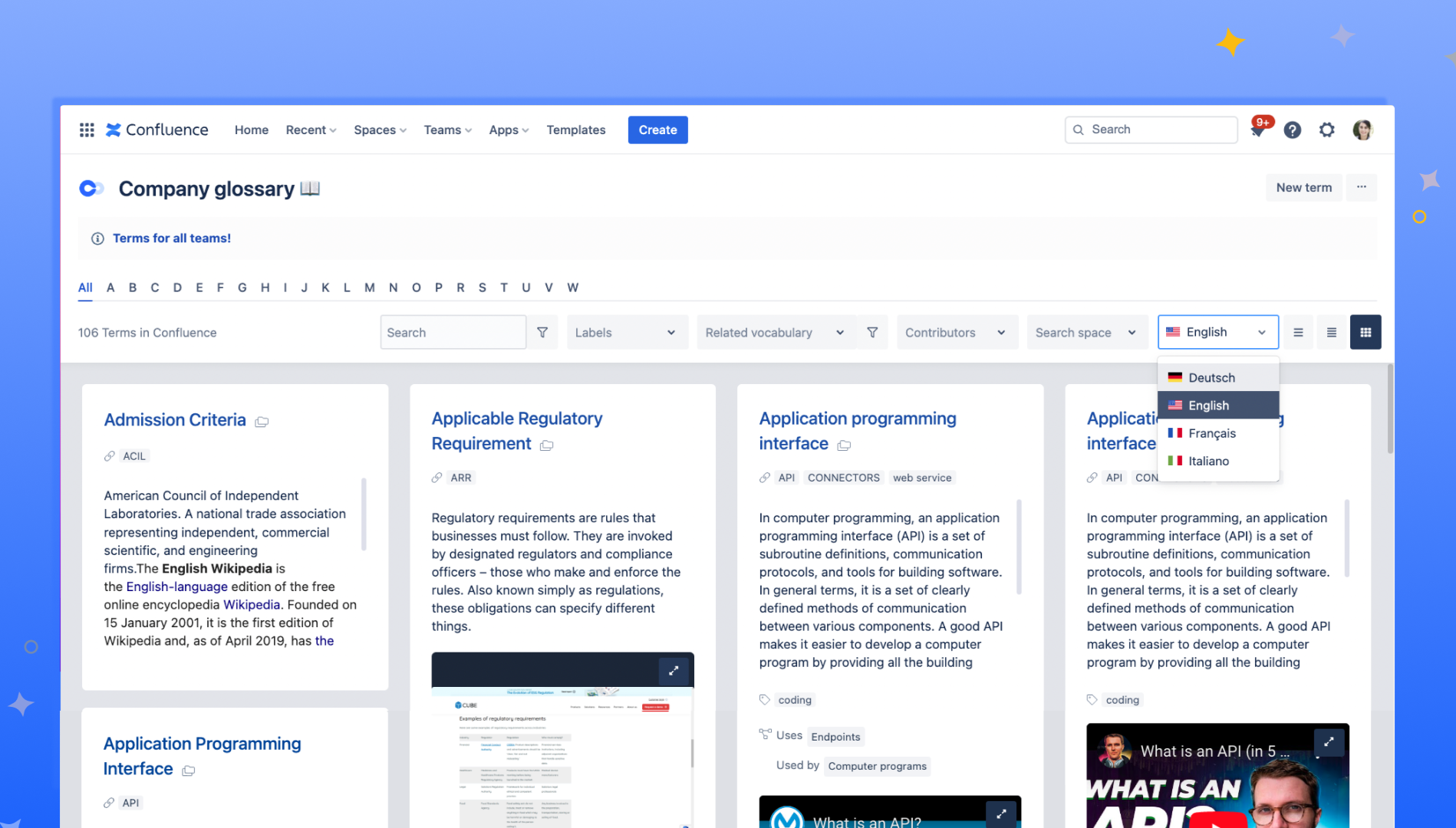
Task: Switch to the compact list view
Action: point(1298,332)
